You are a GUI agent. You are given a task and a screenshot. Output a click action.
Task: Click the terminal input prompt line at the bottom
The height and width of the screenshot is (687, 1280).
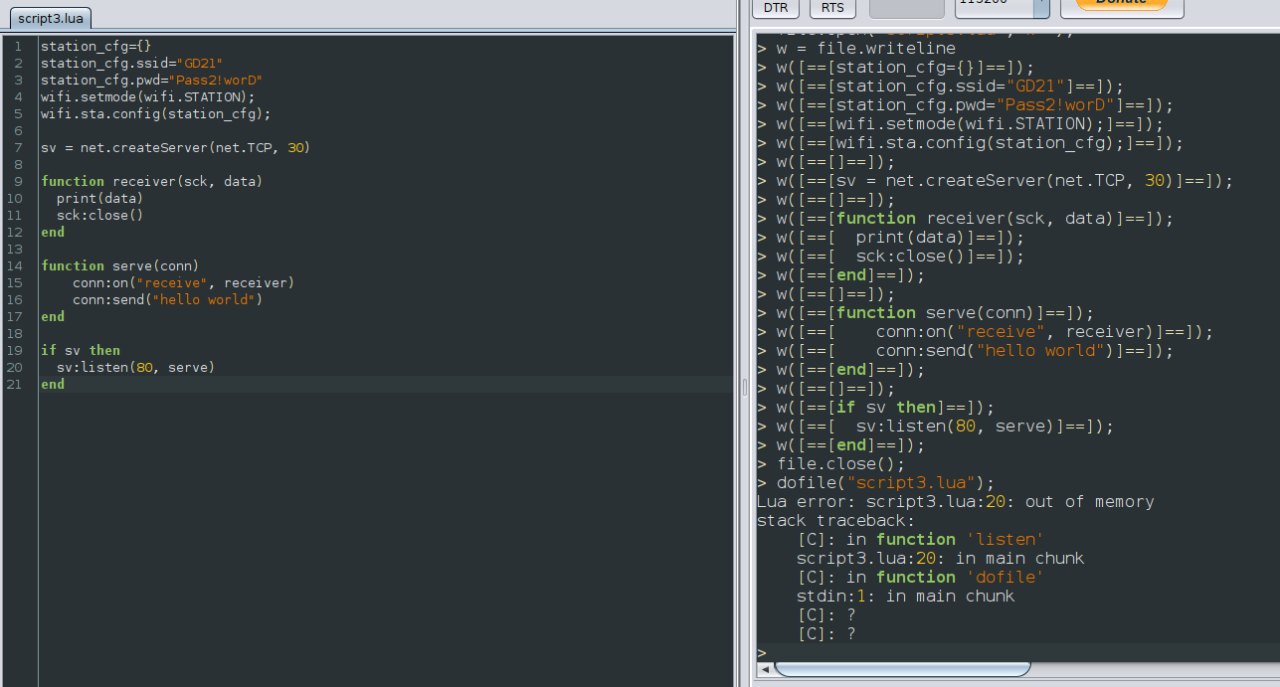point(1018,652)
